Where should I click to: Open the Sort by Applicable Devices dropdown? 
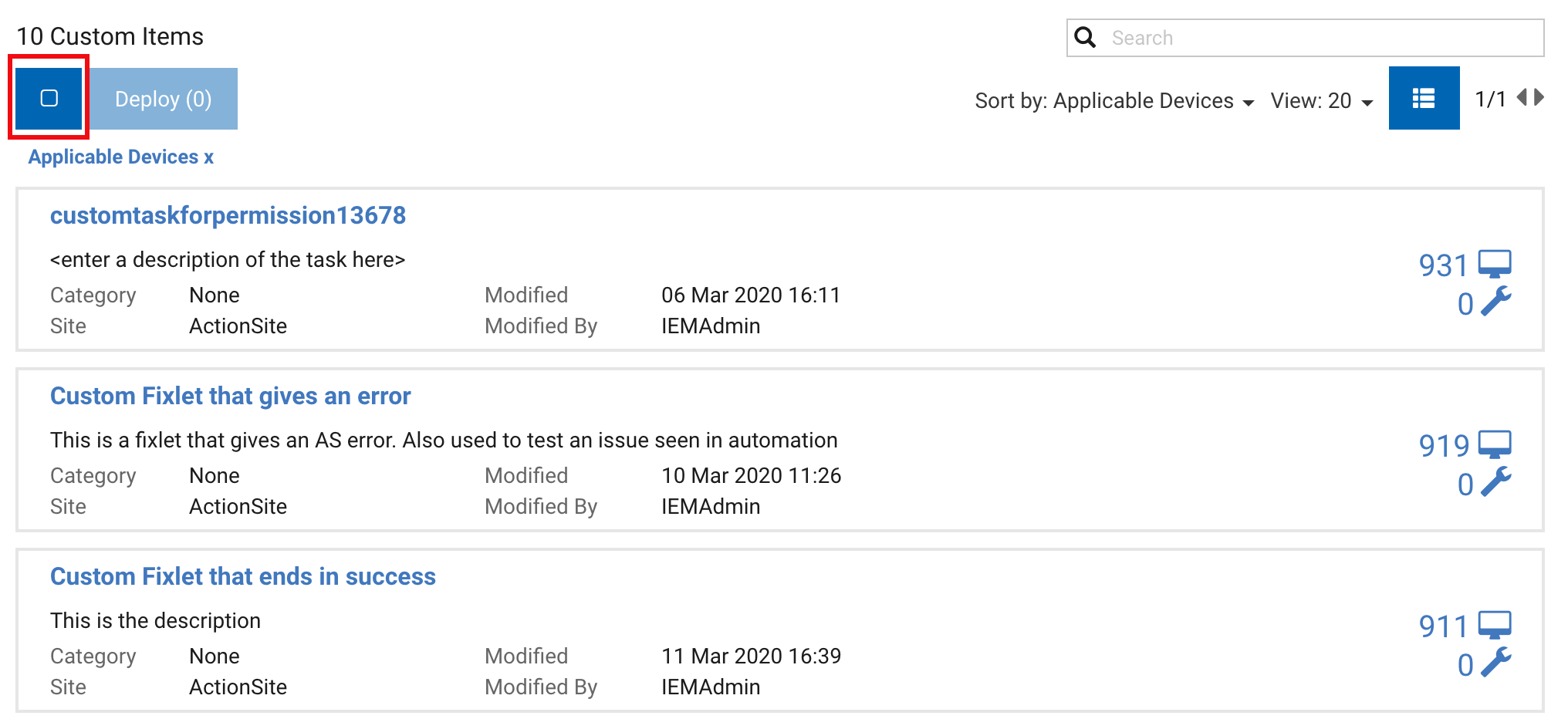pos(1113,101)
